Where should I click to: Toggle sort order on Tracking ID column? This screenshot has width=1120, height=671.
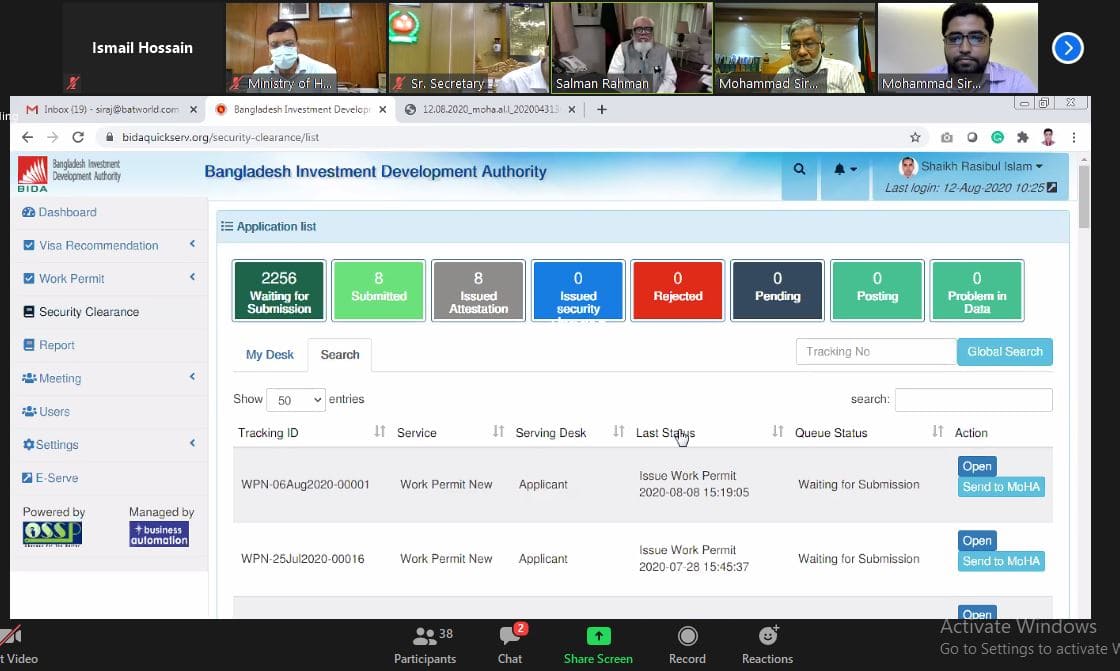pyautogui.click(x=379, y=432)
